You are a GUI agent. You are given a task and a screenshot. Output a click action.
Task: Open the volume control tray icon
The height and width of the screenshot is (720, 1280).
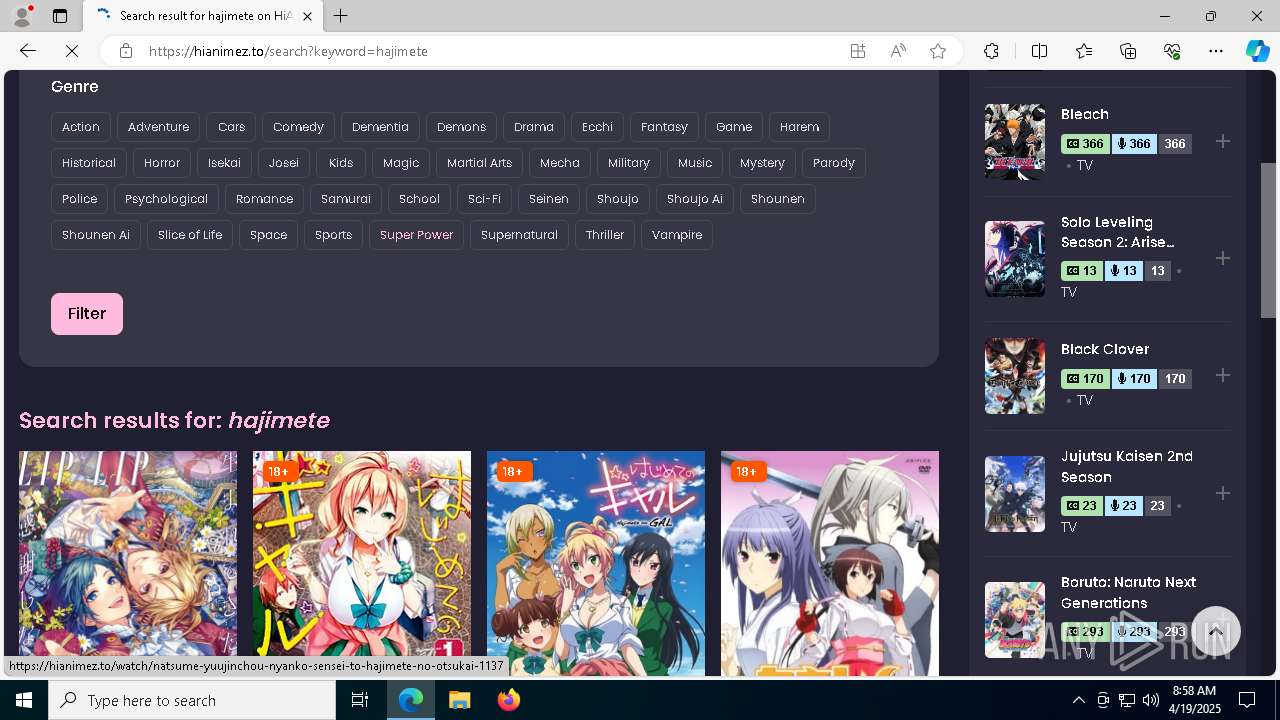(x=1151, y=700)
